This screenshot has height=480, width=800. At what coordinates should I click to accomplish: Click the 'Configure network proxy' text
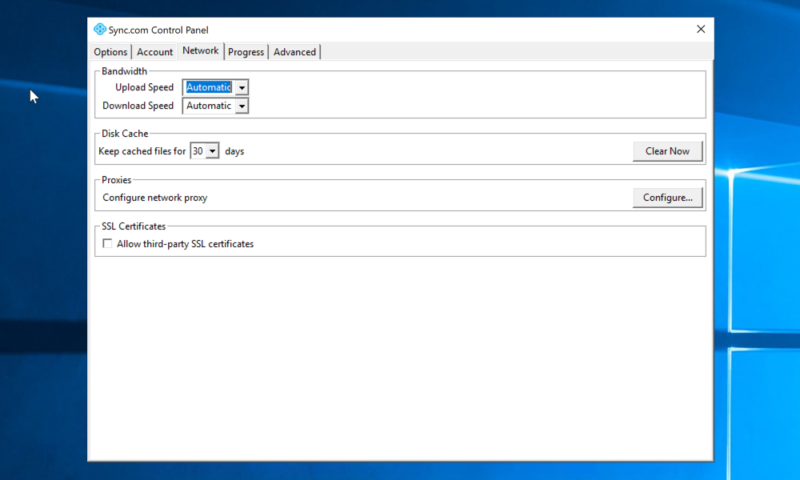pos(155,197)
